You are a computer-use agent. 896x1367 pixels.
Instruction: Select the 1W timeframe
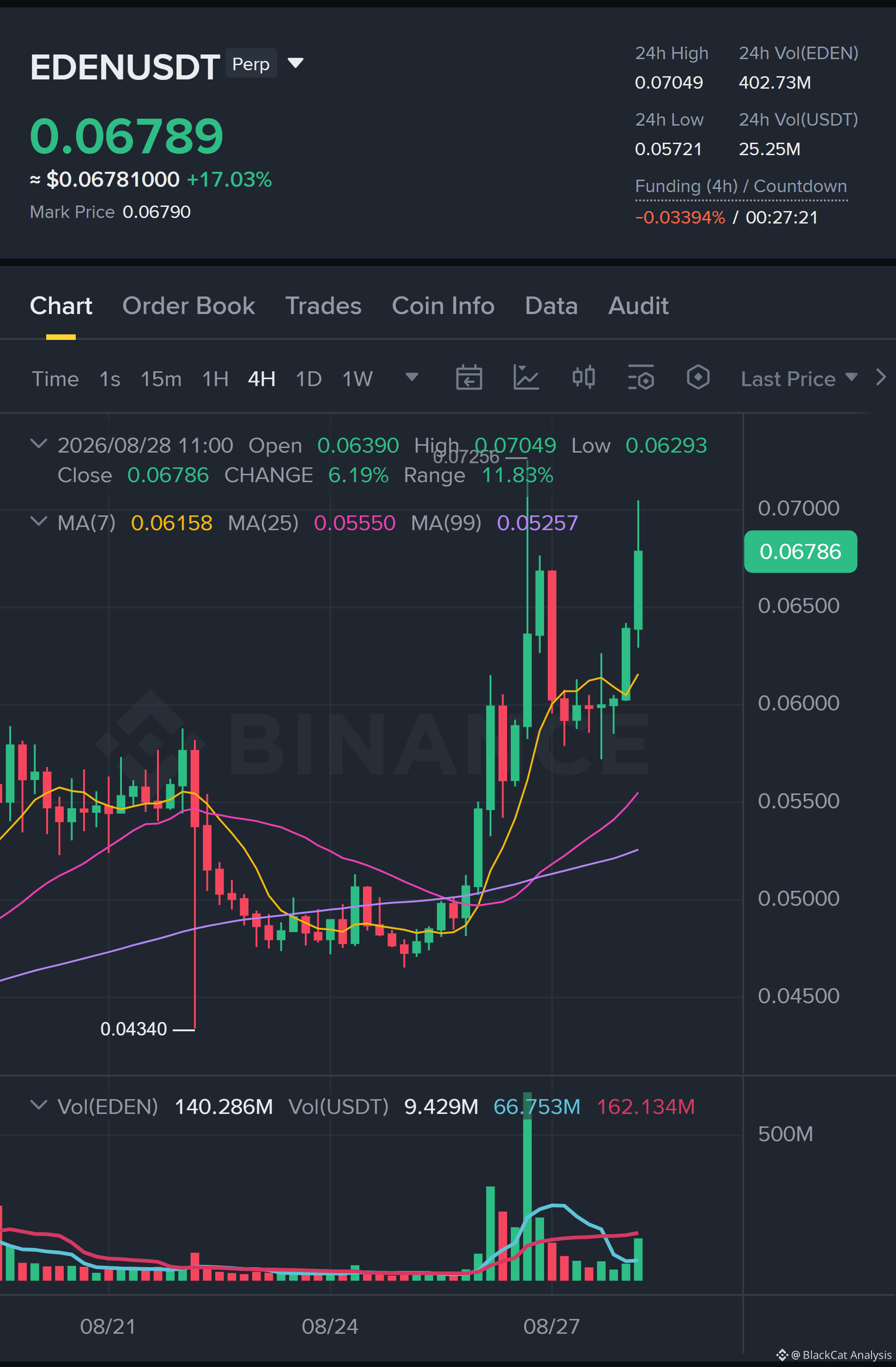[357, 379]
